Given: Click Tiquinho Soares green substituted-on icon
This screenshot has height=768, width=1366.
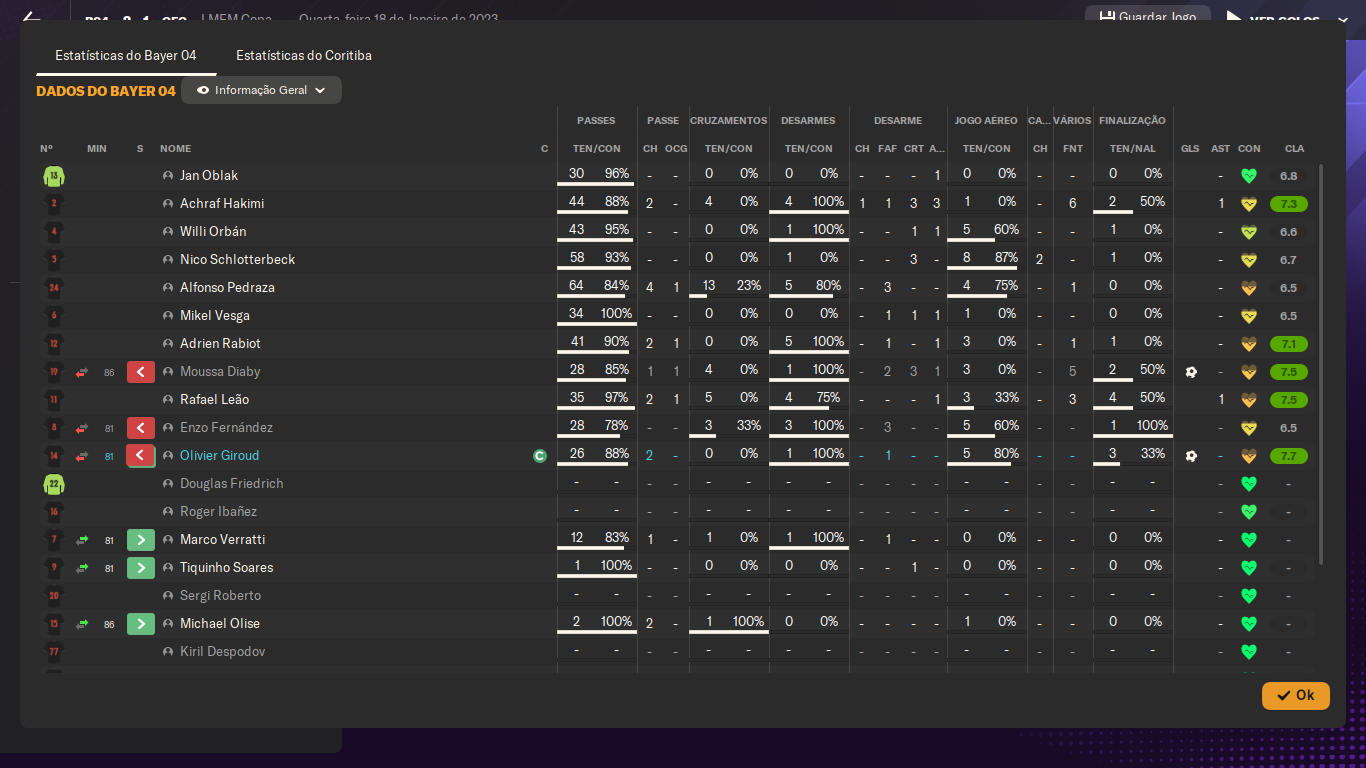Looking at the screenshot, I should click(x=141, y=568).
